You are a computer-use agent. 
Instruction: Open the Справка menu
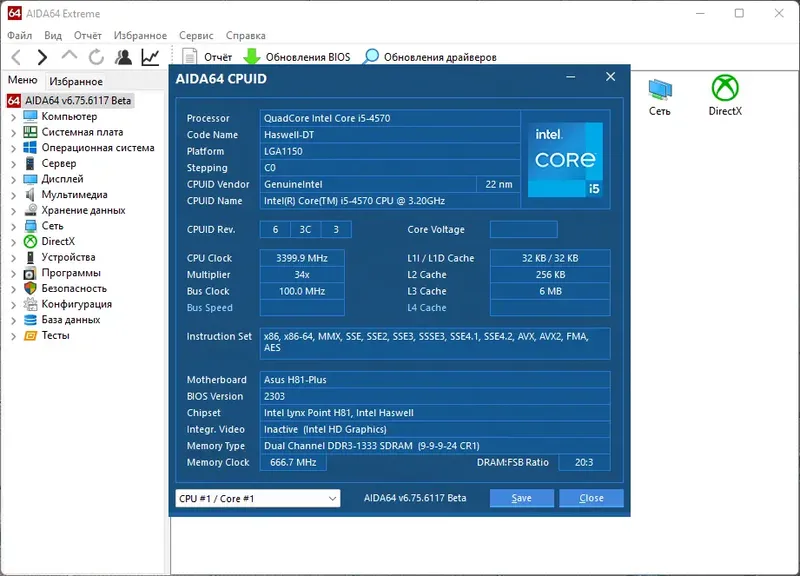245,35
